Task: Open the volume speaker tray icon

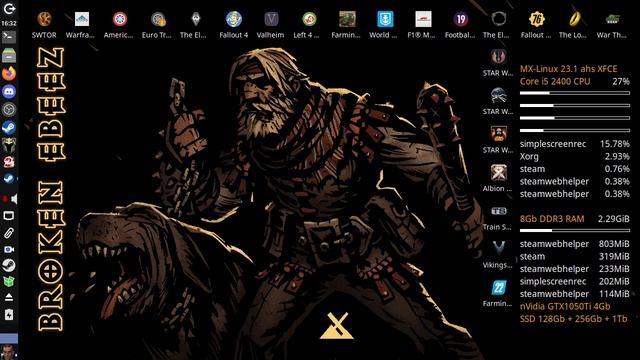Action: point(14,199)
